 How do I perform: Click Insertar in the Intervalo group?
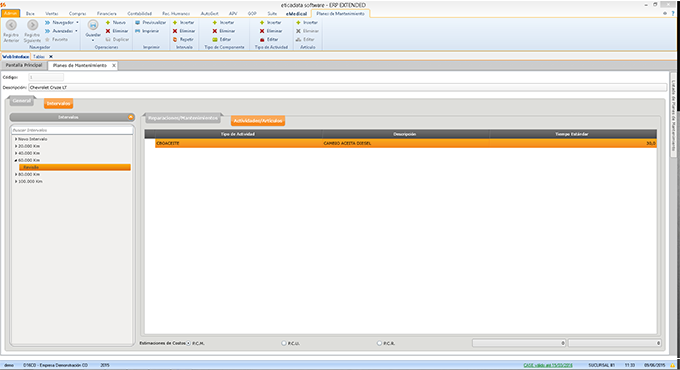coord(183,23)
